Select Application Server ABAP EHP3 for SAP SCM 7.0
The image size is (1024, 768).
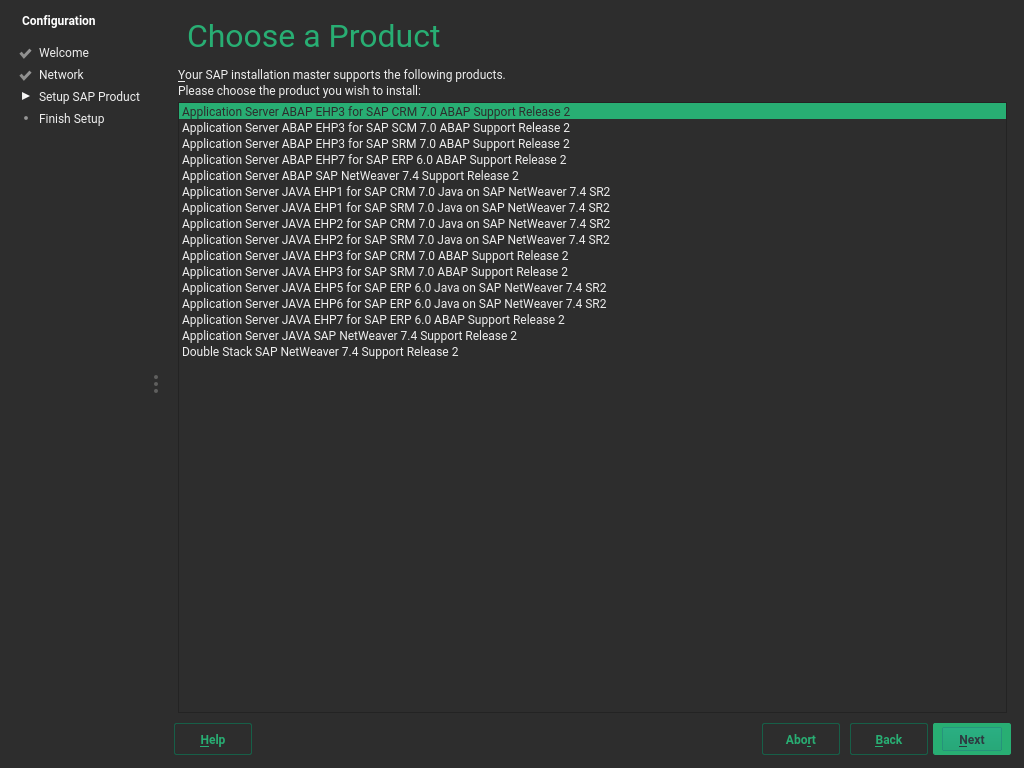[x=374, y=127]
